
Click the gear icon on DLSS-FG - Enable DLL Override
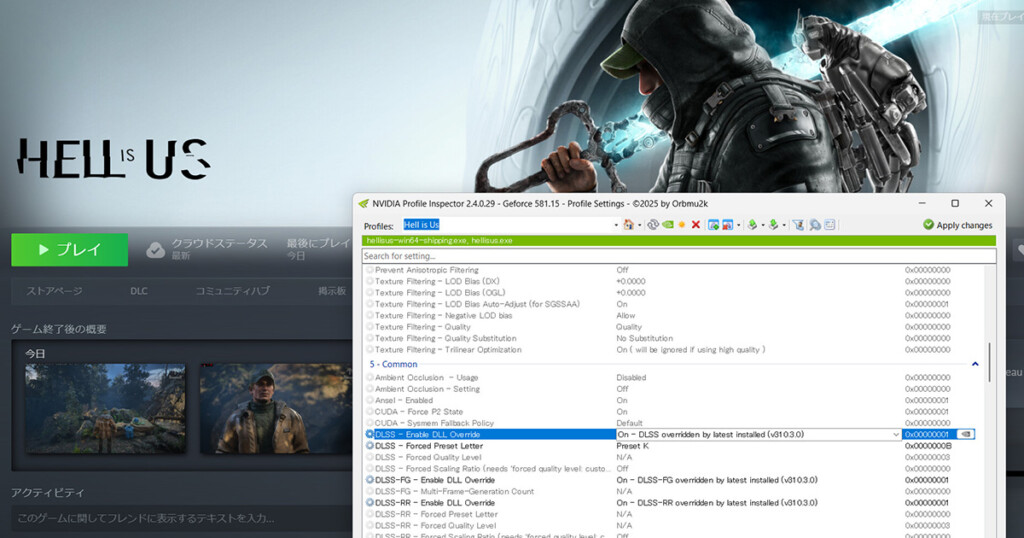pyautogui.click(x=370, y=480)
